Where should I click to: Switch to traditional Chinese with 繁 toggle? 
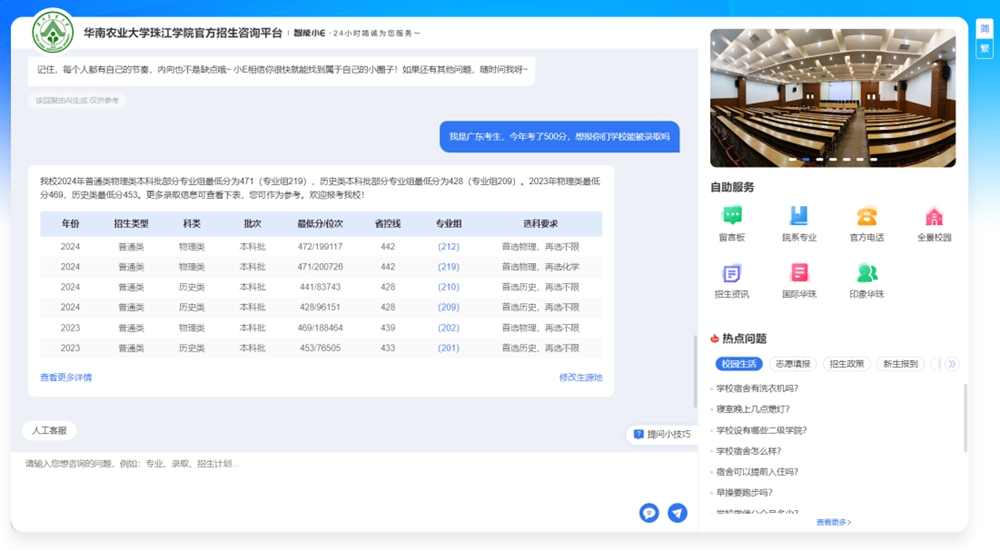984,48
